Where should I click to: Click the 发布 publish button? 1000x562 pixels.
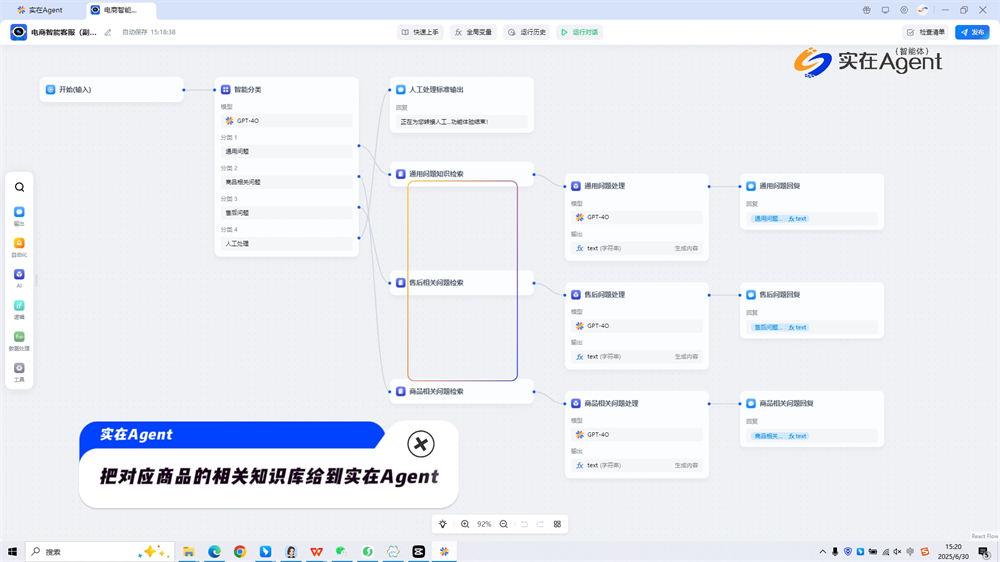[971, 32]
